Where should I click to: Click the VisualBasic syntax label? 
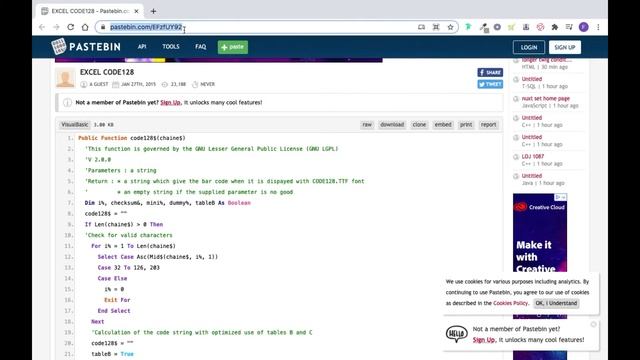(x=74, y=124)
